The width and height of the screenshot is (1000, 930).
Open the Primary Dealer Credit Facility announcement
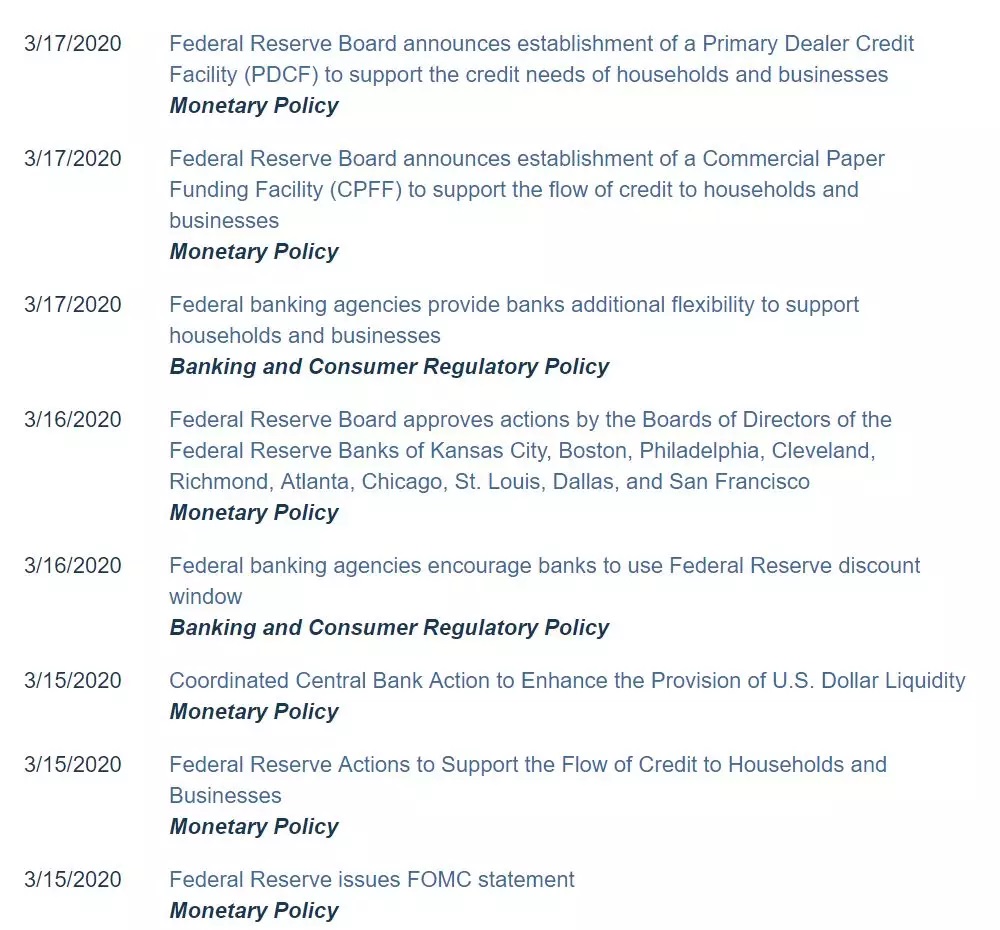541,59
